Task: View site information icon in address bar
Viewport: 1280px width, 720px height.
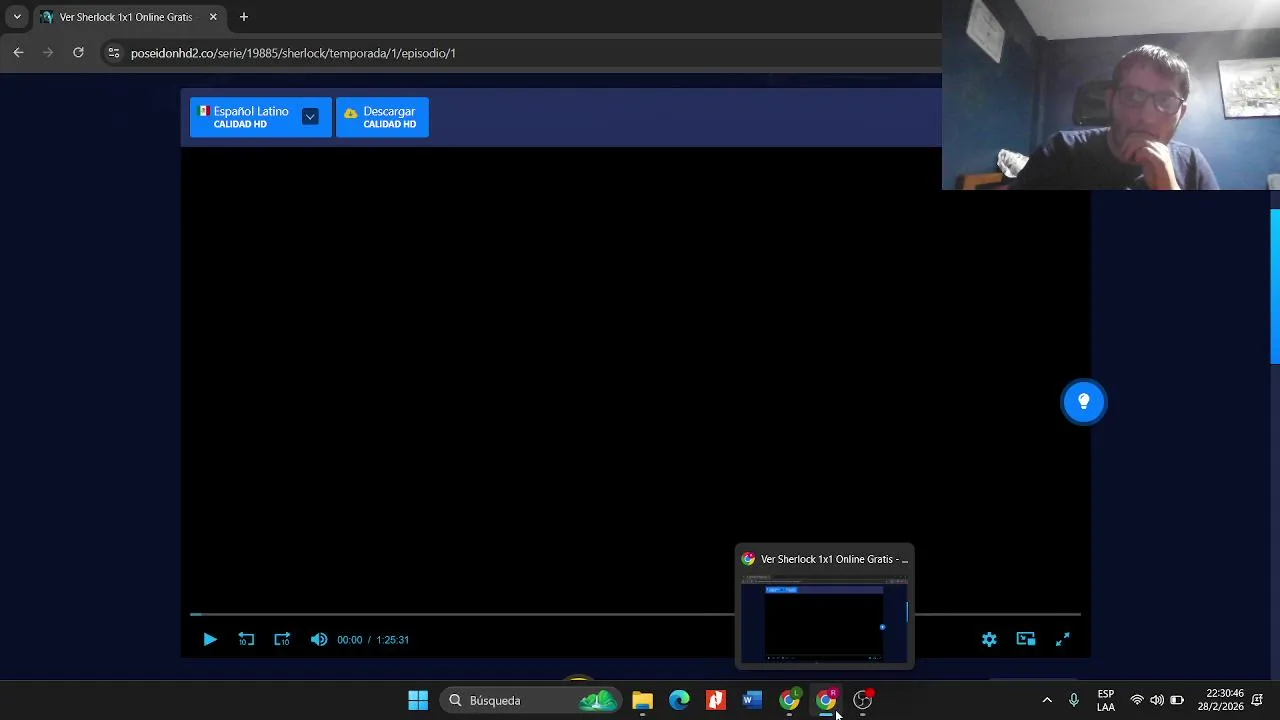Action: (113, 53)
